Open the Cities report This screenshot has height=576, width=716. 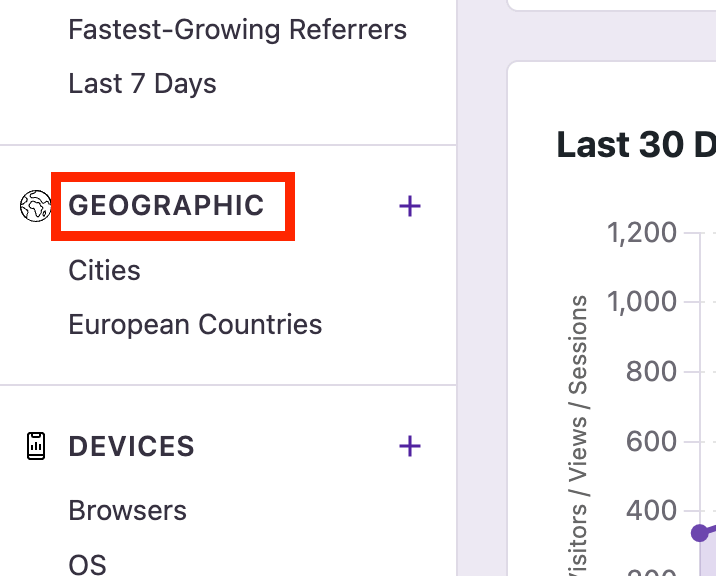point(104,271)
